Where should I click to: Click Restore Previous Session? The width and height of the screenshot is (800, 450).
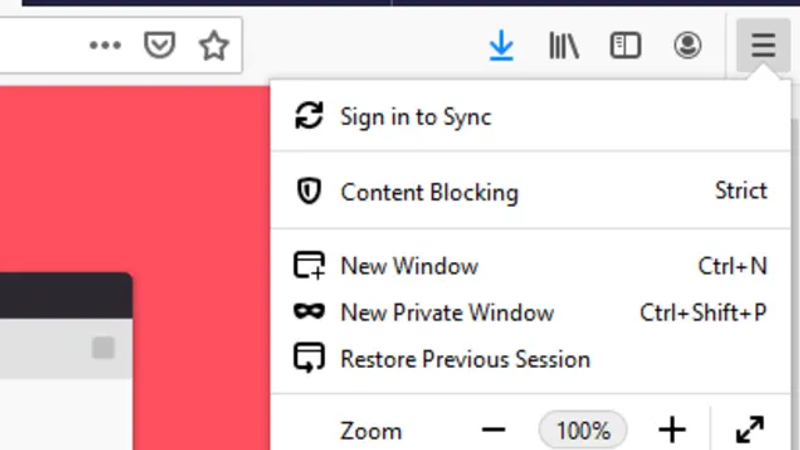[465, 358]
